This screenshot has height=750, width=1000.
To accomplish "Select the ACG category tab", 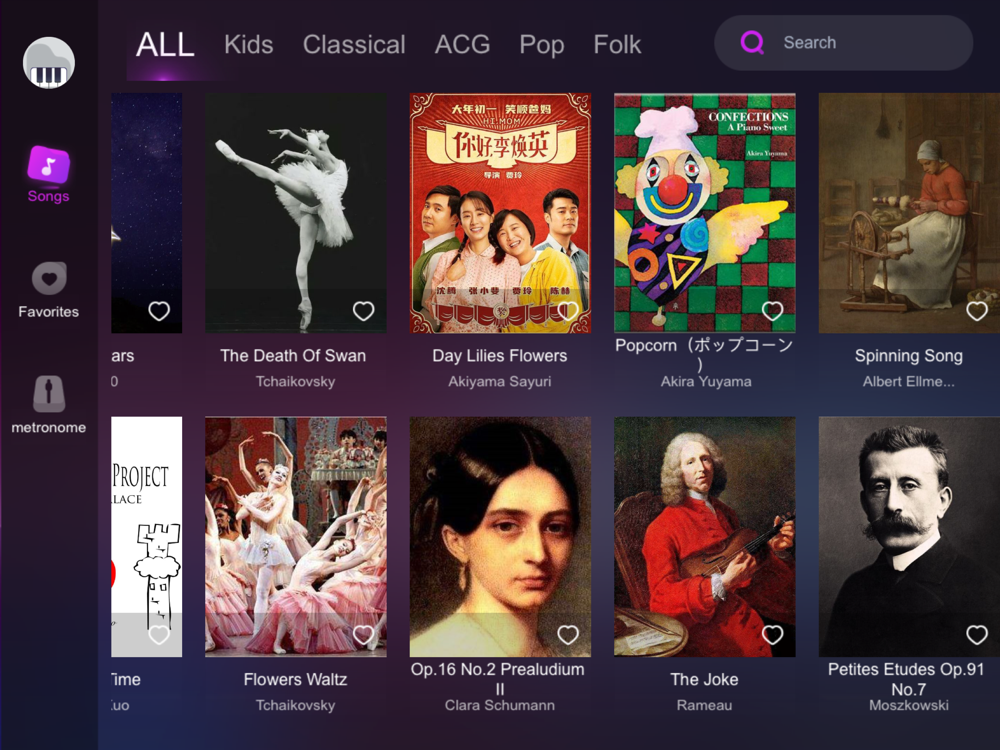I will (462, 45).
